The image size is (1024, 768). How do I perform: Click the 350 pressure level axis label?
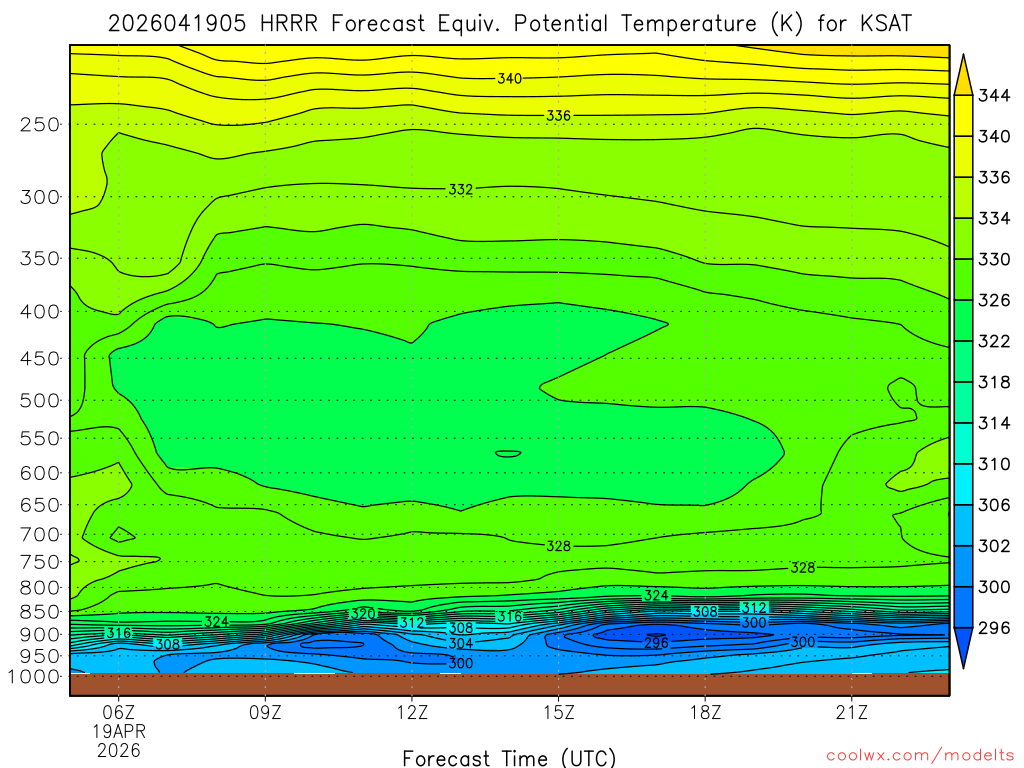[39, 259]
